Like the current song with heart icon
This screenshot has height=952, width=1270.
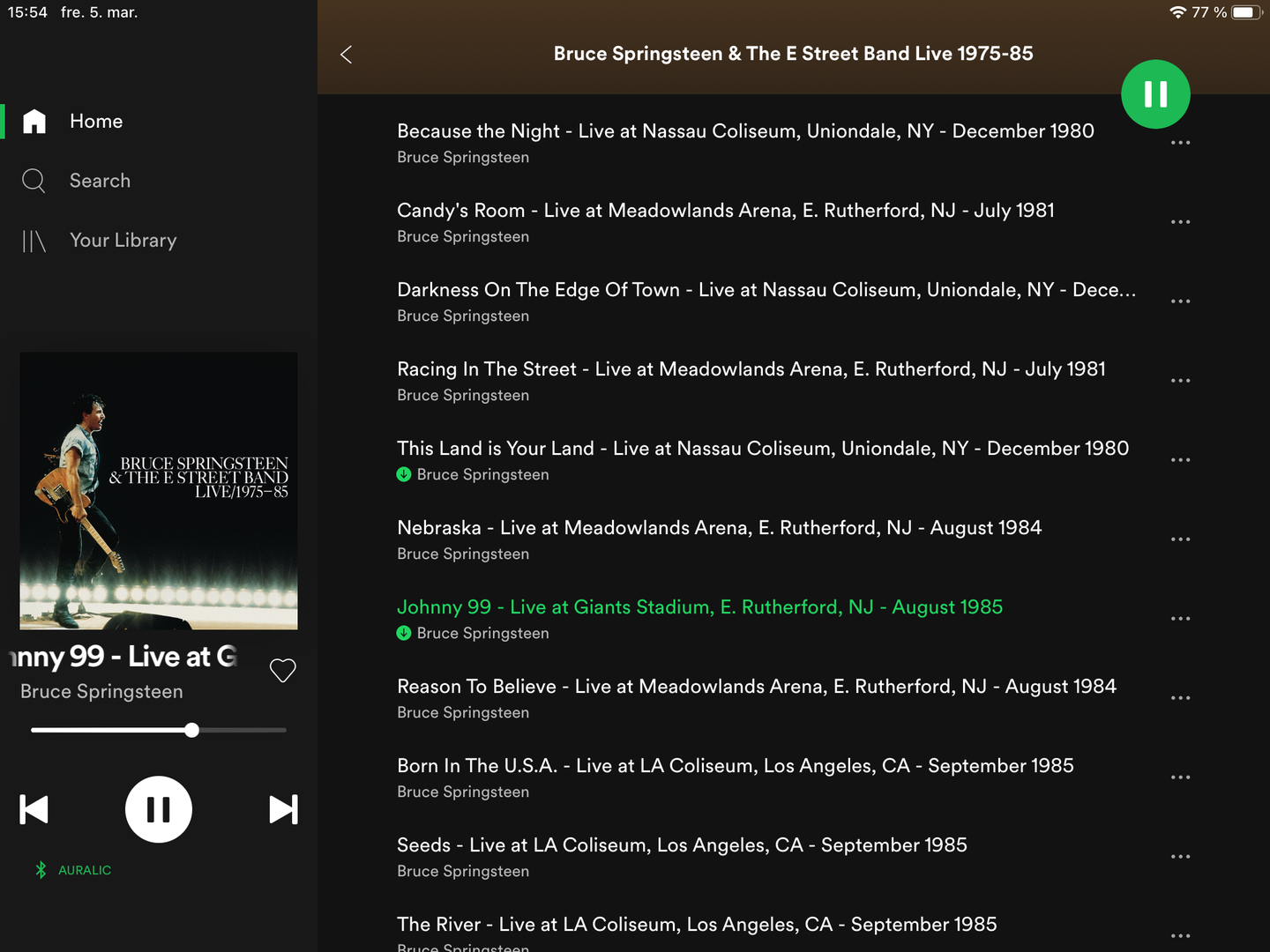coord(282,671)
